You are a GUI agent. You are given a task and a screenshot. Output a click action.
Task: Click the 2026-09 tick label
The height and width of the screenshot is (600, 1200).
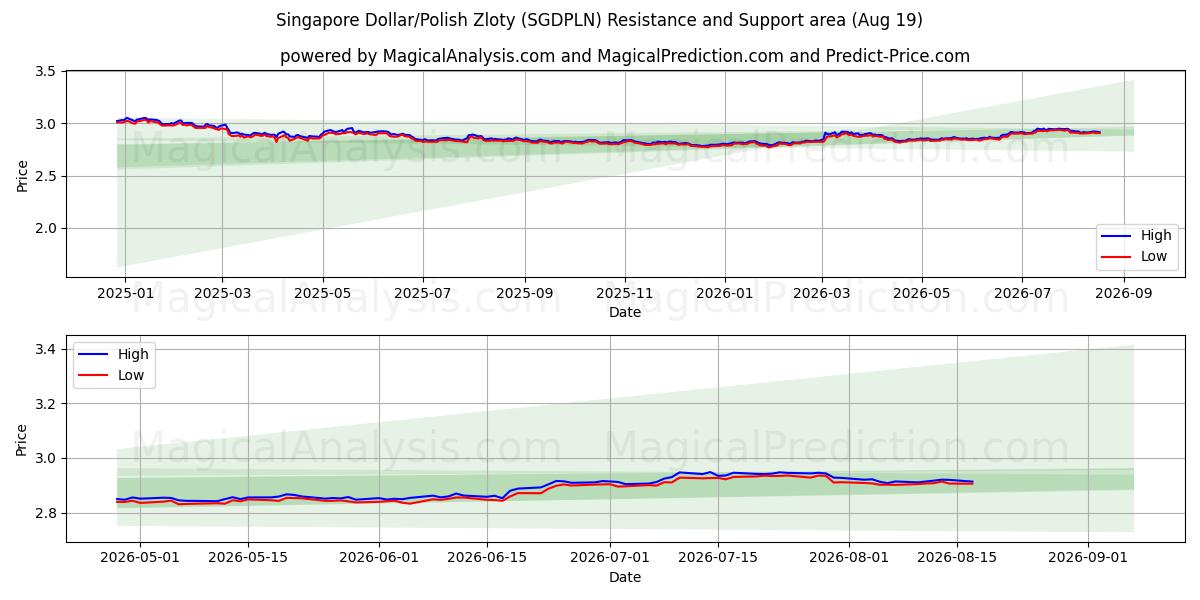pos(1124,294)
